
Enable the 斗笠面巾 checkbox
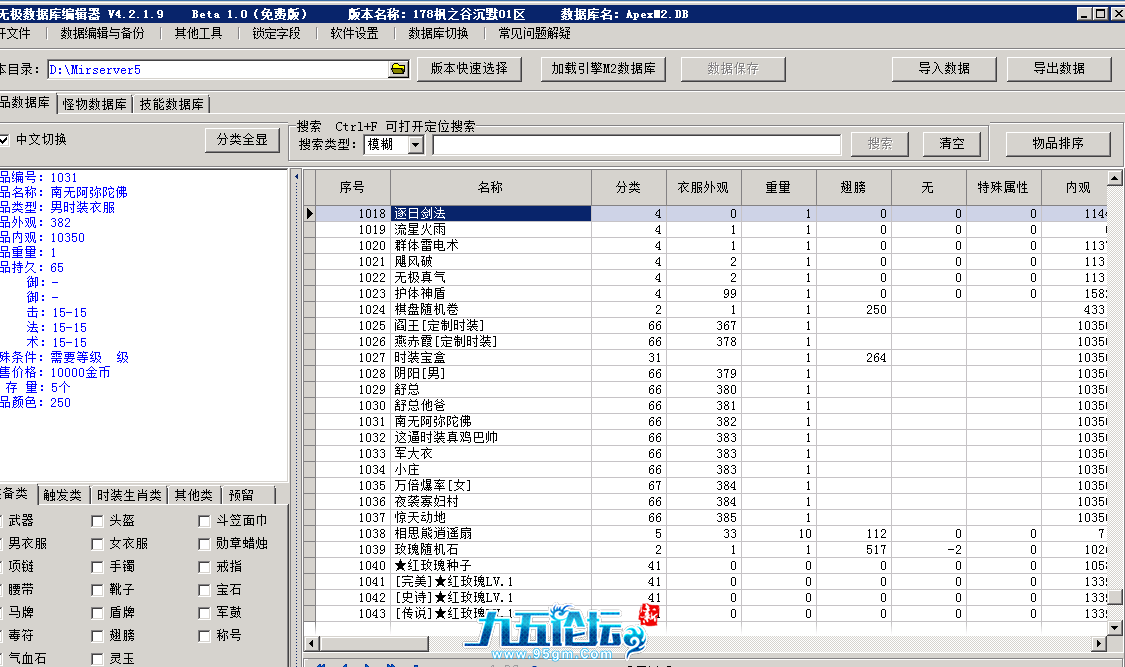pos(205,521)
